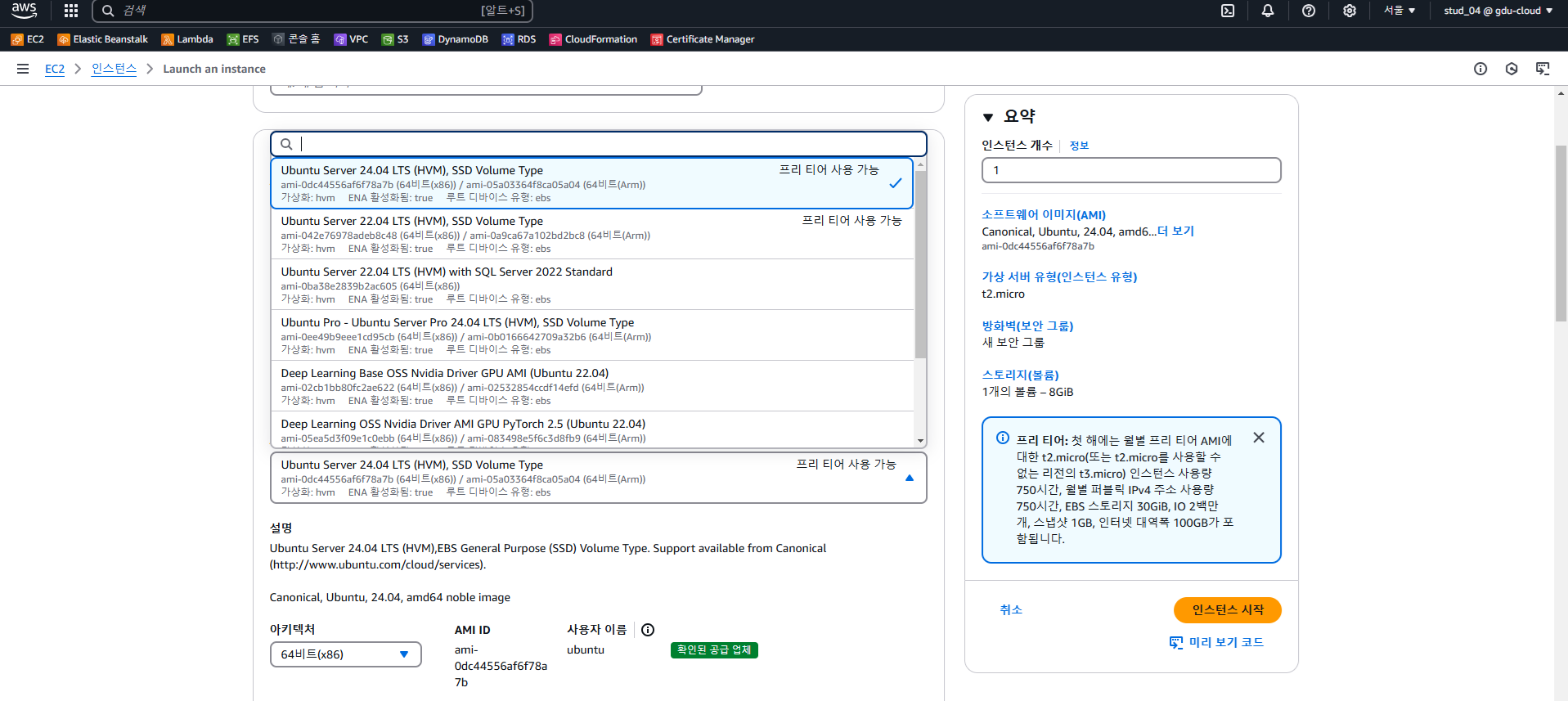Viewport: 1568px width, 701px height.
Task: Expand 더 보기 in AMI summary
Action: (x=1175, y=231)
